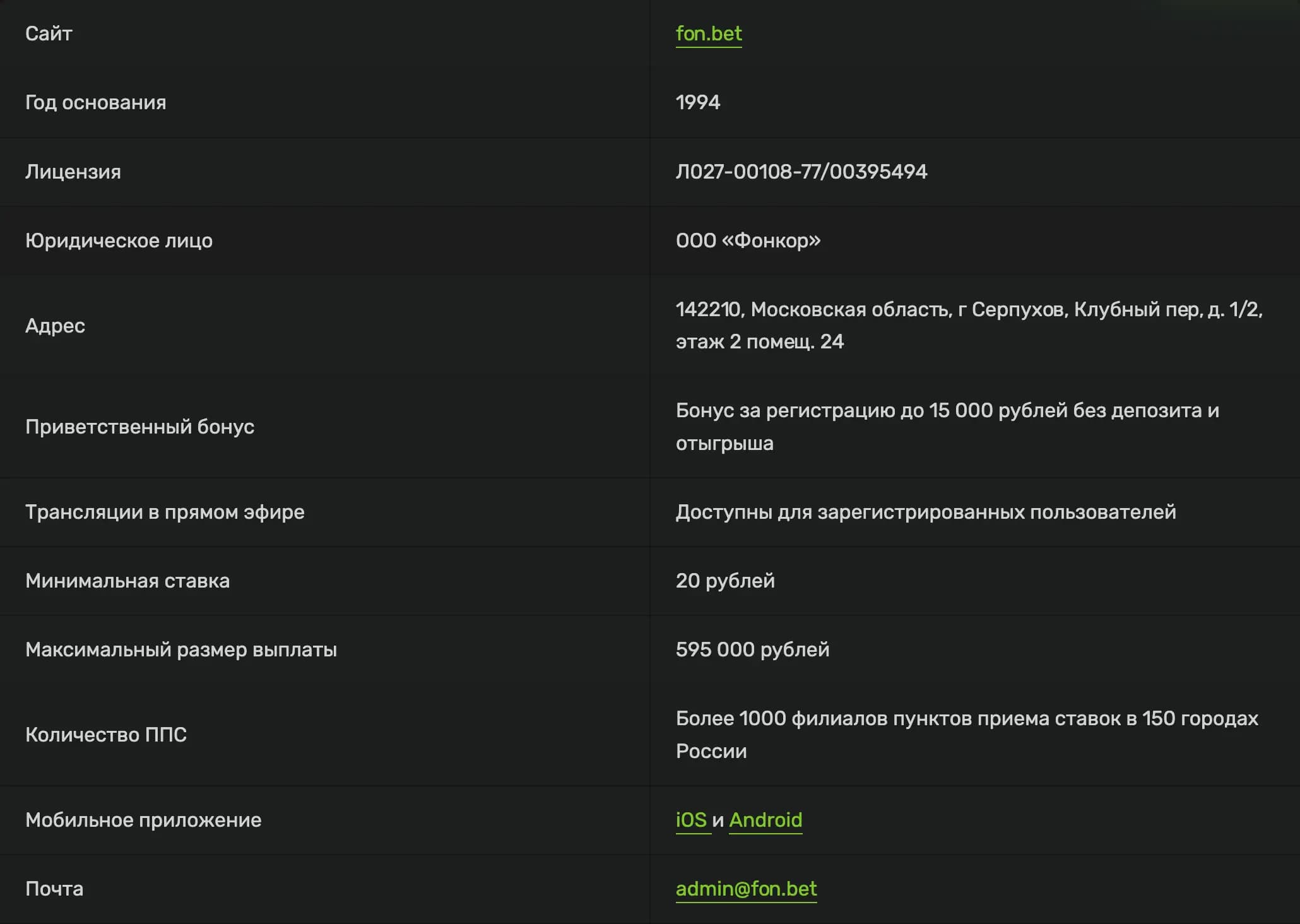Image resolution: width=1300 pixels, height=924 pixels.
Task: Open the fon.bet website link
Action: [709, 33]
